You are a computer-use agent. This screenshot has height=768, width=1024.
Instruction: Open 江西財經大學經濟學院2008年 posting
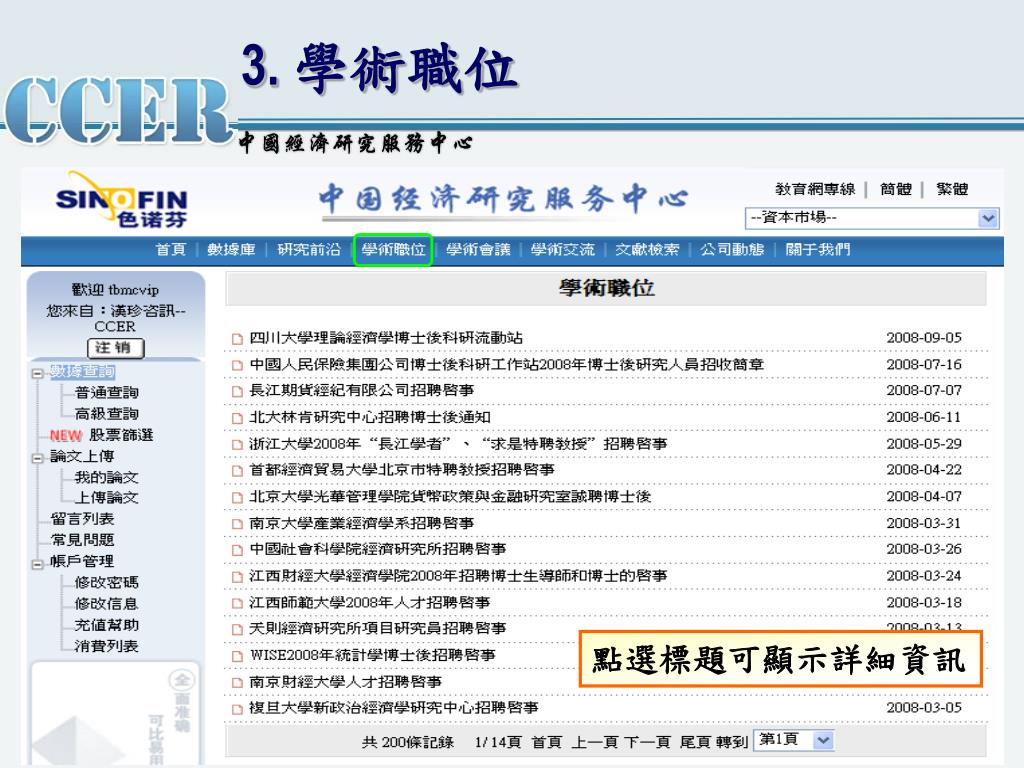pos(458,576)
